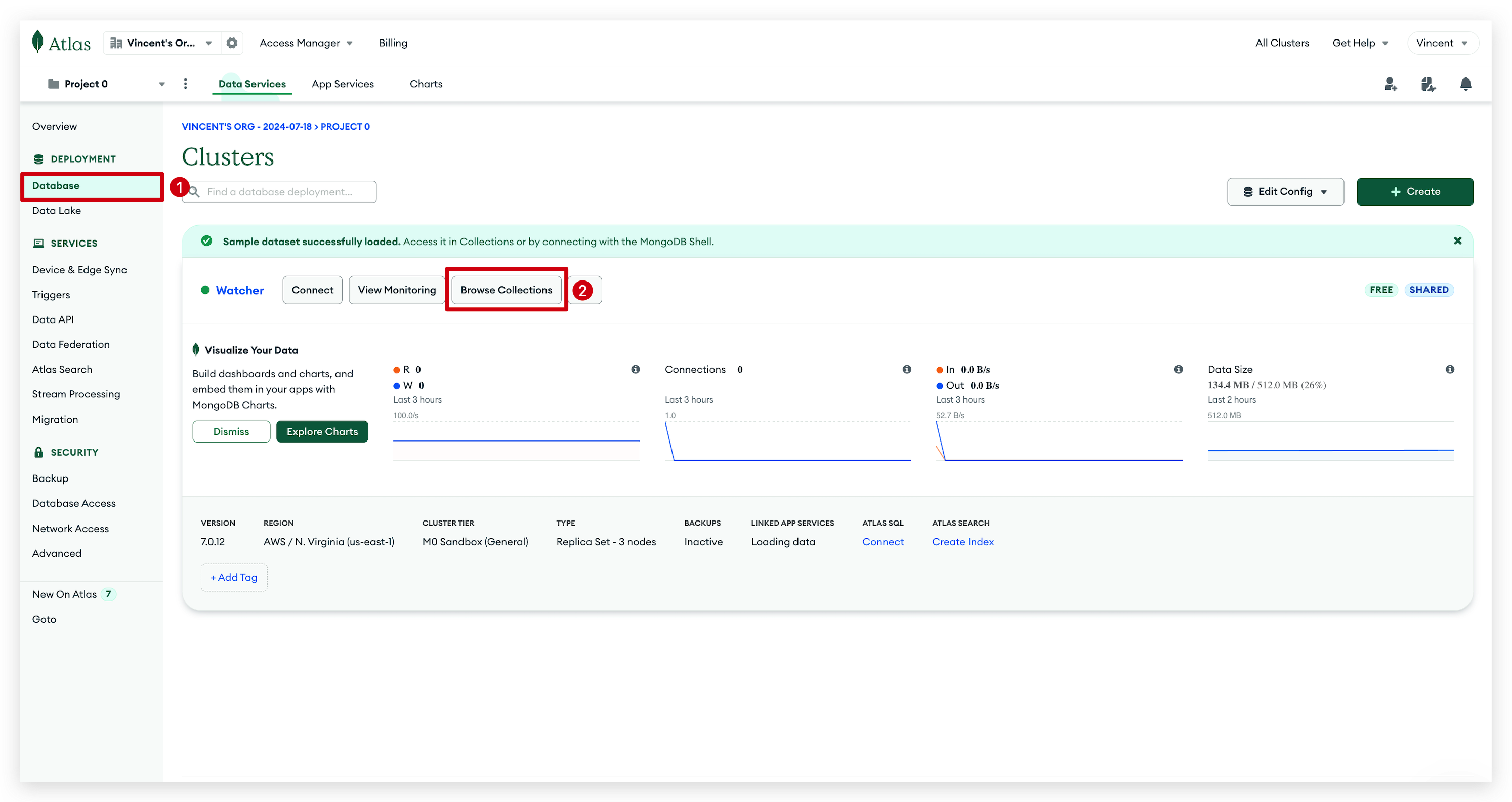This screenshot has width=1512, height=802.
Task: Open Backup in the sidebar
Action: (x=51, y=478)
